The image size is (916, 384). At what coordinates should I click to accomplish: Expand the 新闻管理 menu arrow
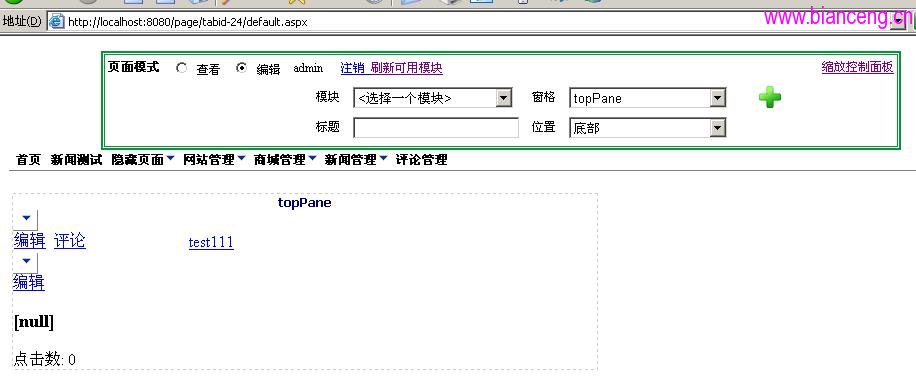coord(383,158)
